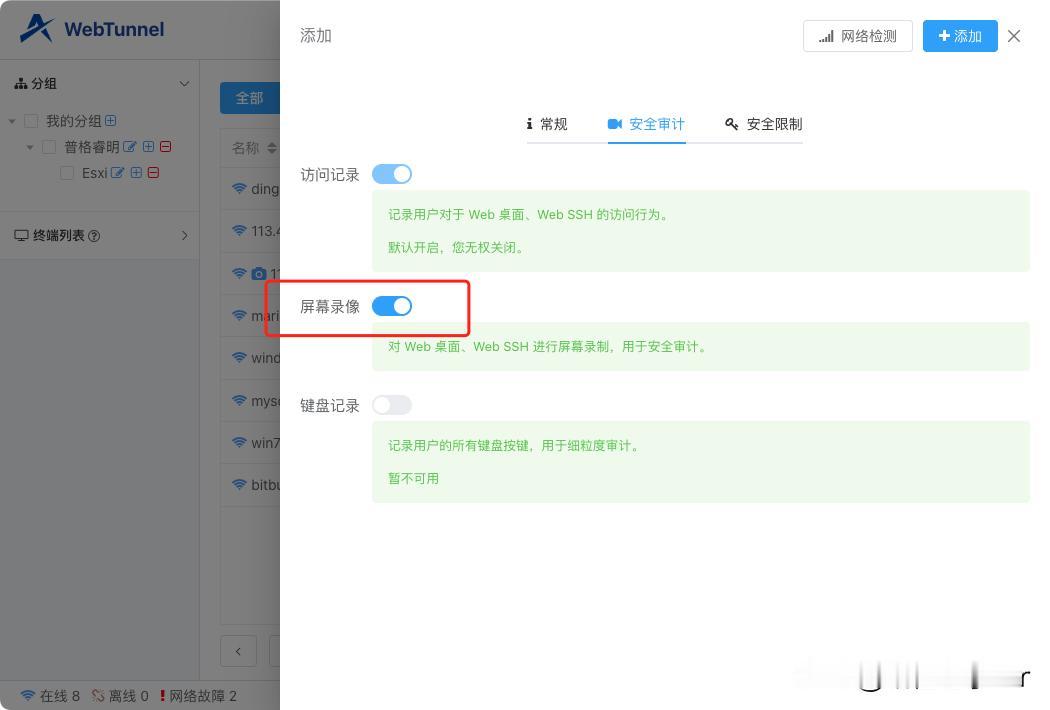Close the 添加 dialog with X
The width and height of the screenshot is (1050, 710).
pos(1014,36)
